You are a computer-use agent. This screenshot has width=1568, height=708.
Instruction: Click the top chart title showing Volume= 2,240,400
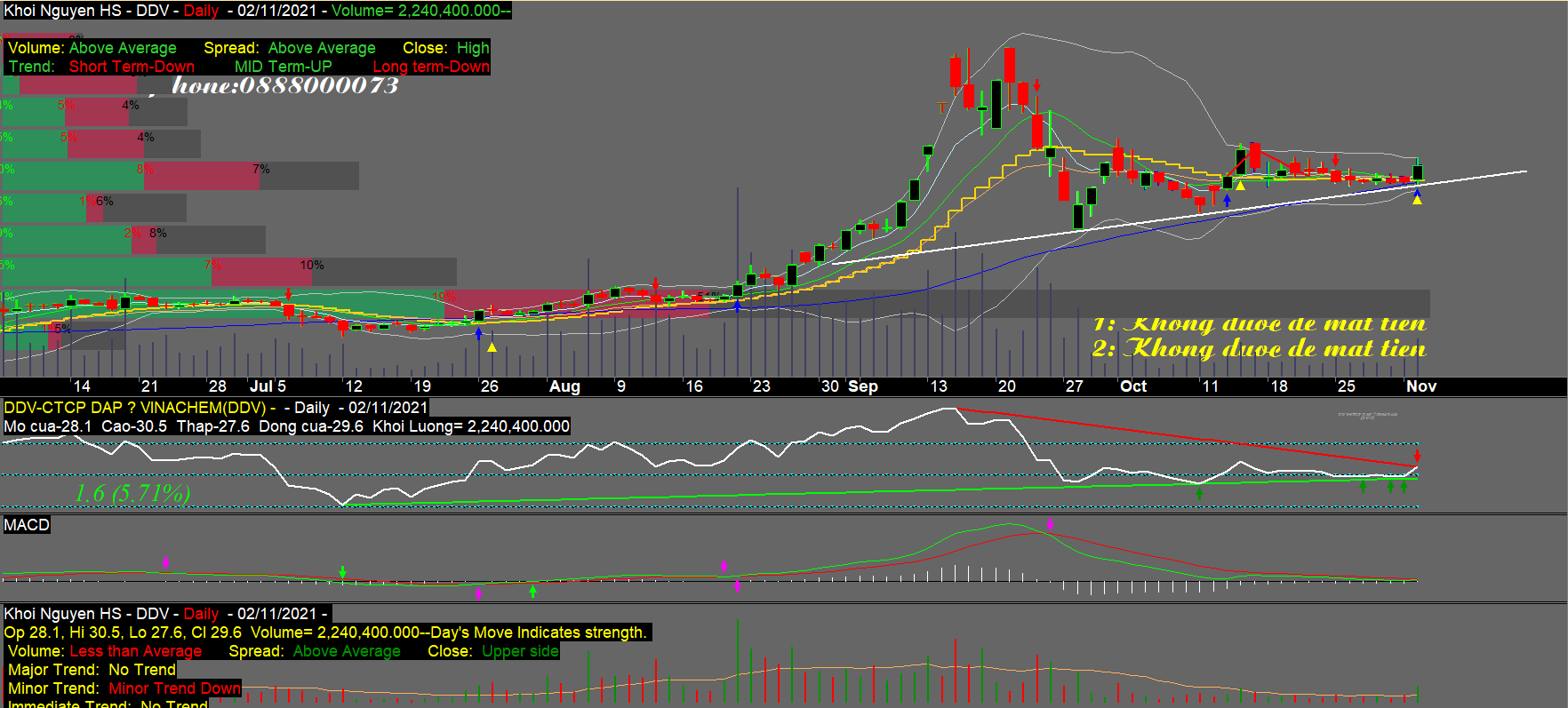(x=257, y=11)
